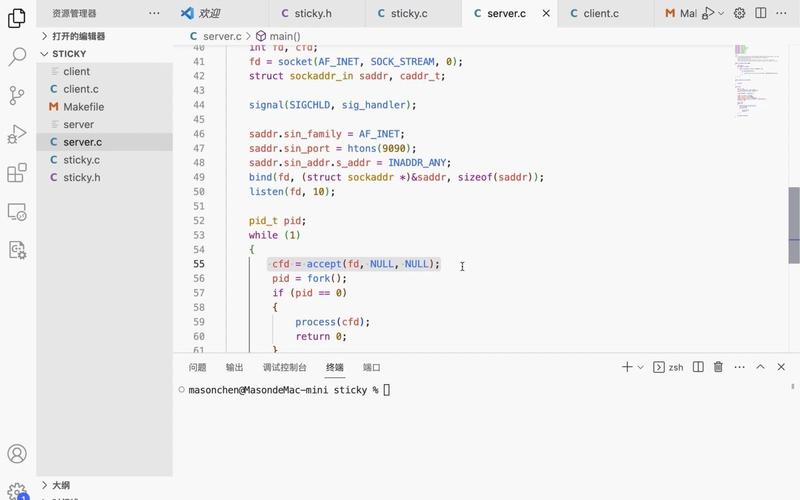
Task: Close the server.c editor tab
Action: tap(546, 13)
